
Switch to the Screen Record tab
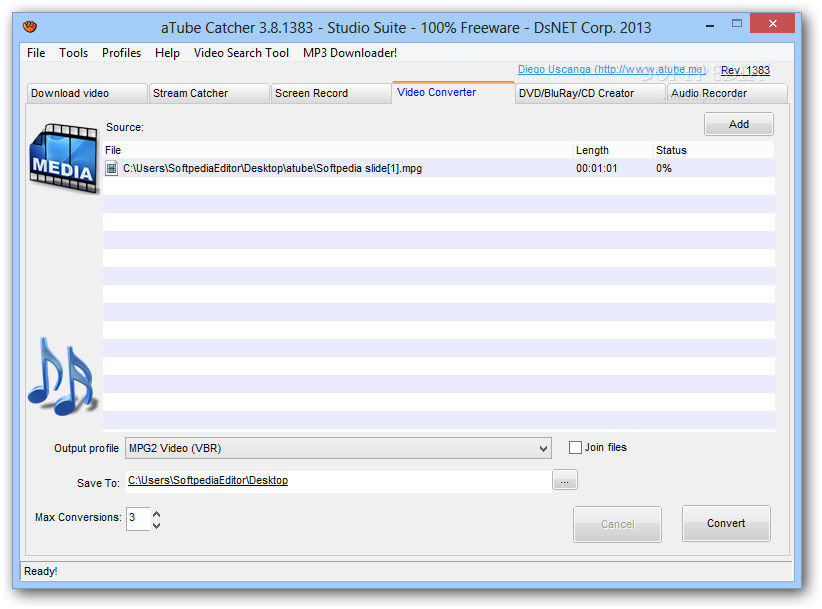click(x=331, y=93)
